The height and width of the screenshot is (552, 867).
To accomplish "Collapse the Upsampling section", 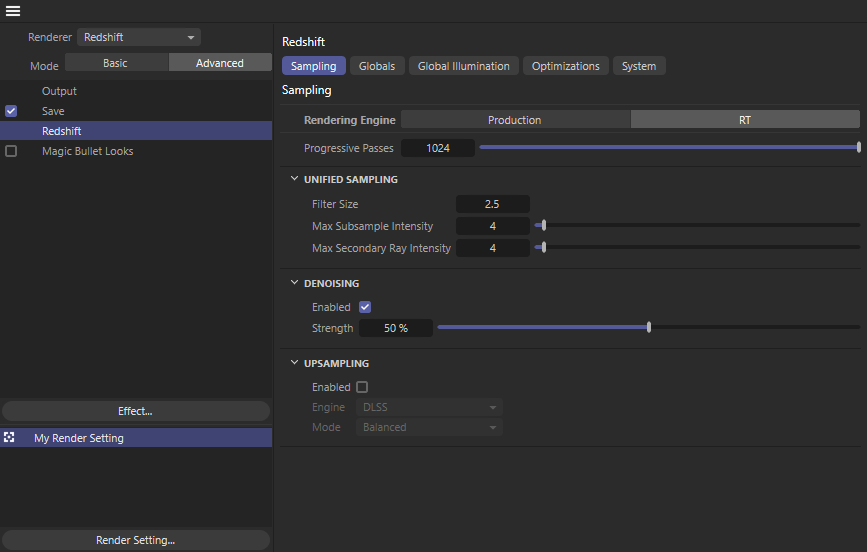I will click(x=294, y=364).
